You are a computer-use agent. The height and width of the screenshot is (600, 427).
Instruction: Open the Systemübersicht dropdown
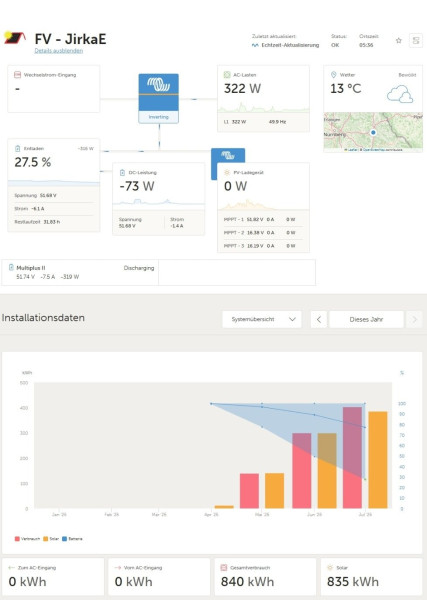click(x=262, y=319)
